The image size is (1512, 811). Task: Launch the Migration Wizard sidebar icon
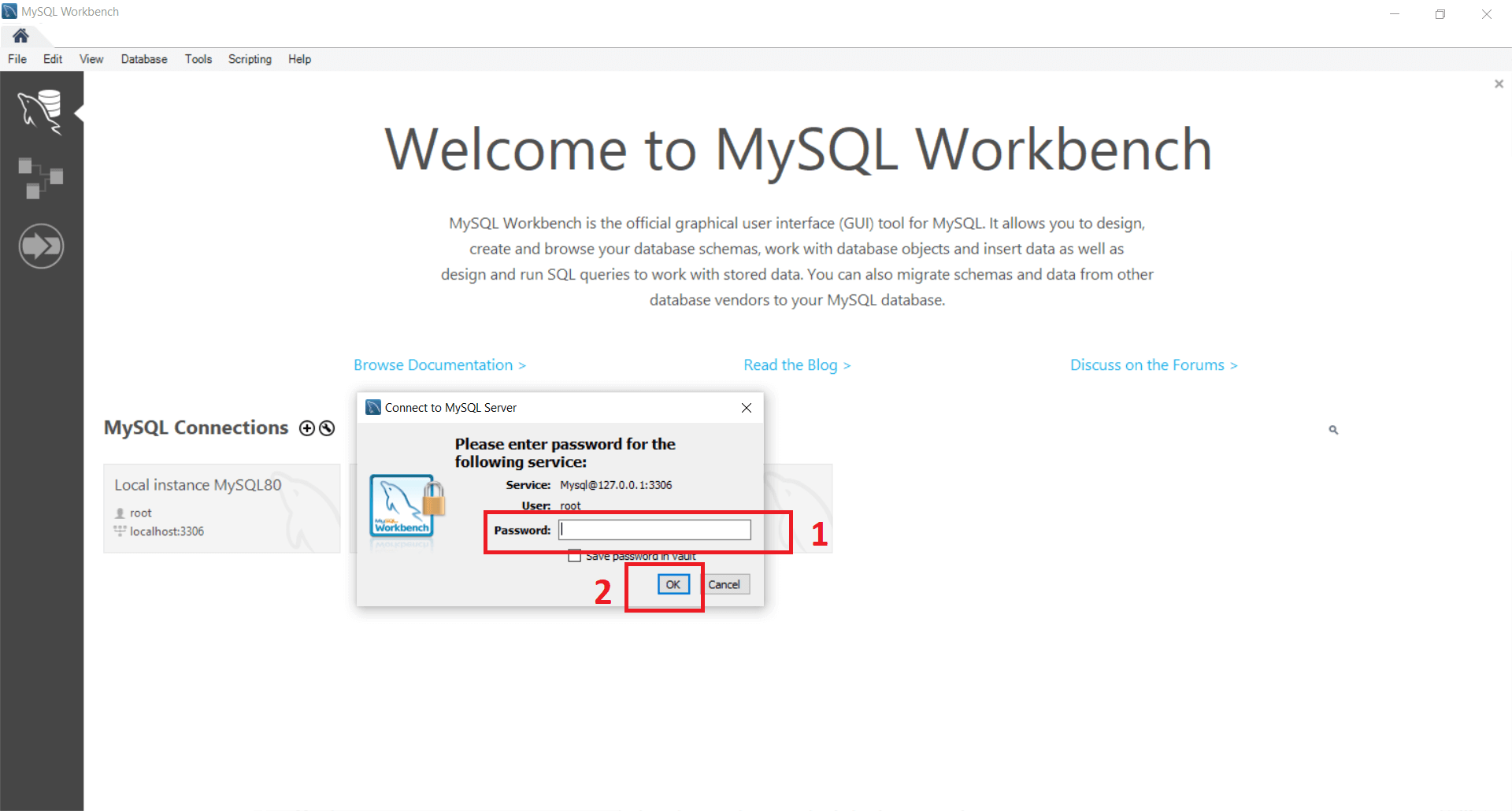41,246
